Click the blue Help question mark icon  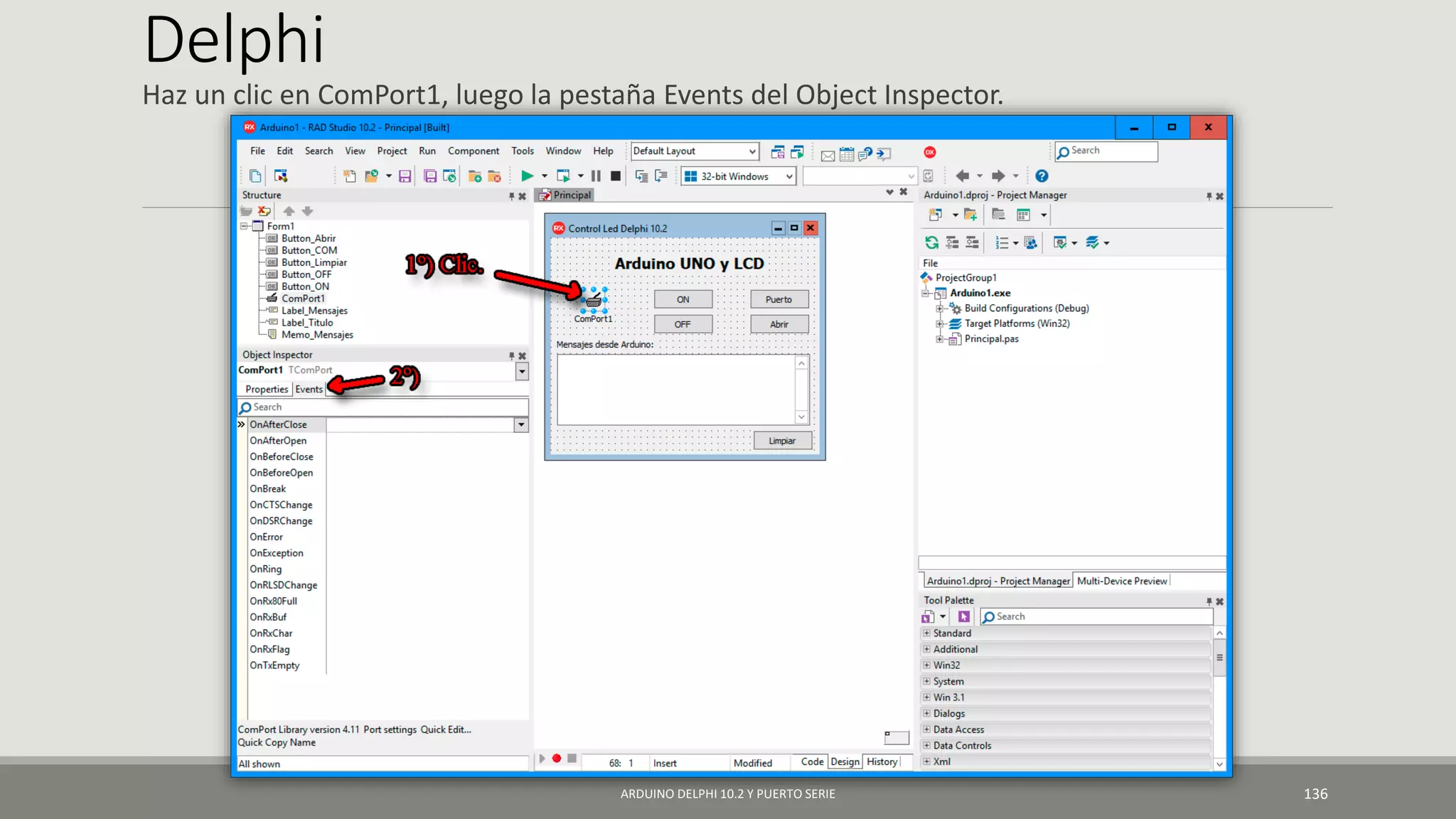point(1042,176)
